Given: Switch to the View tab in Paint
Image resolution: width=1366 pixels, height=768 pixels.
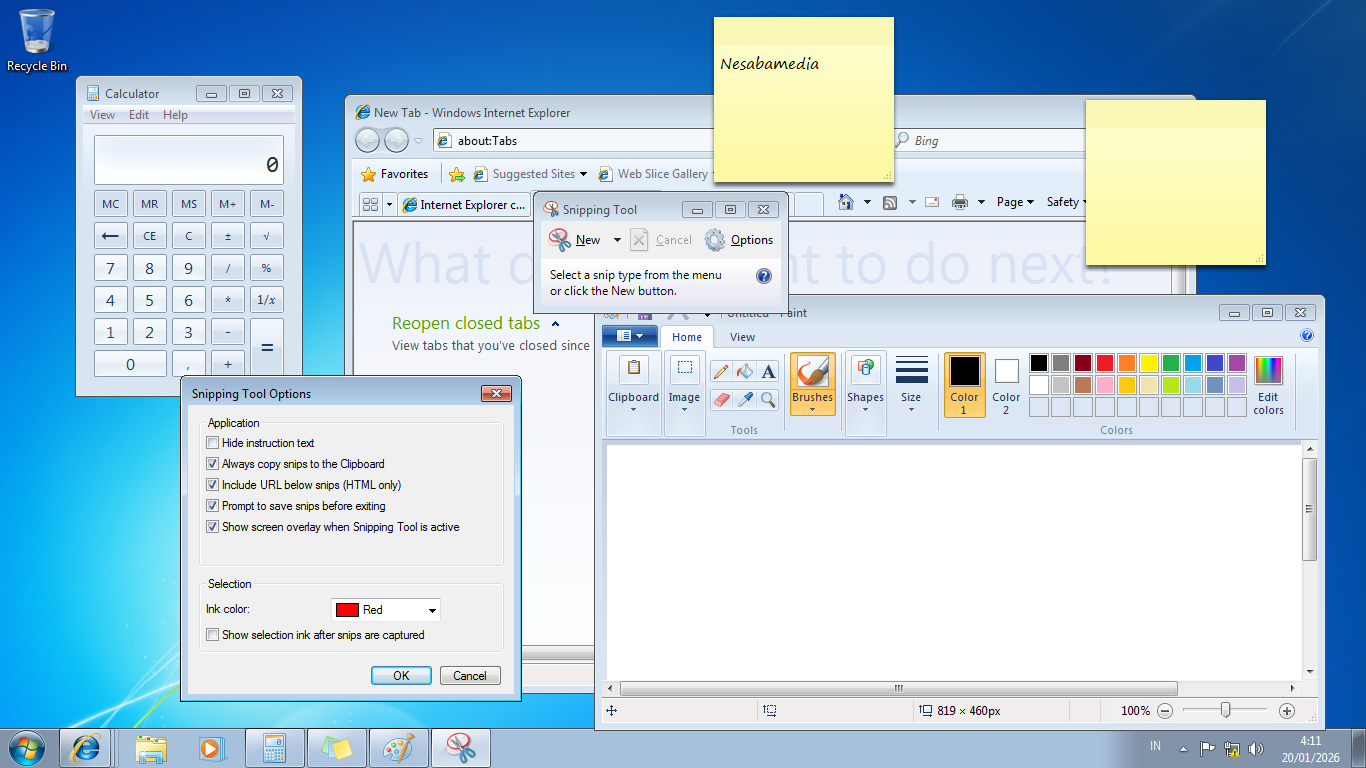Looking at the screenshot, I should (x=742, y=337).
